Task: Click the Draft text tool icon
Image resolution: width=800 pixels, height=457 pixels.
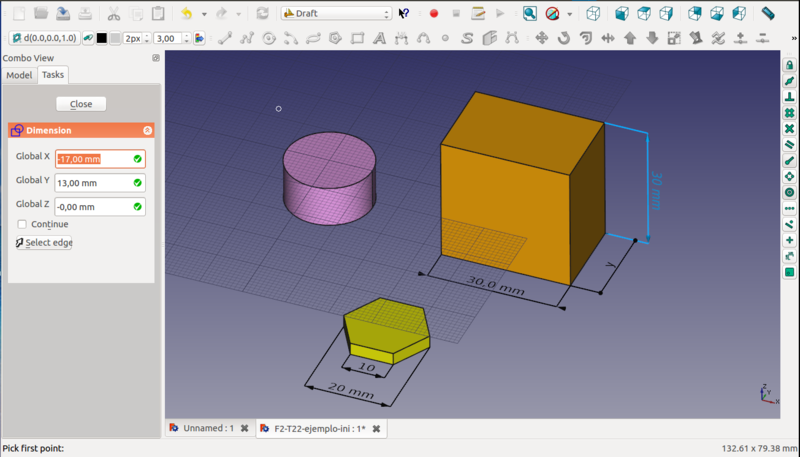Action: coord(380,38)
